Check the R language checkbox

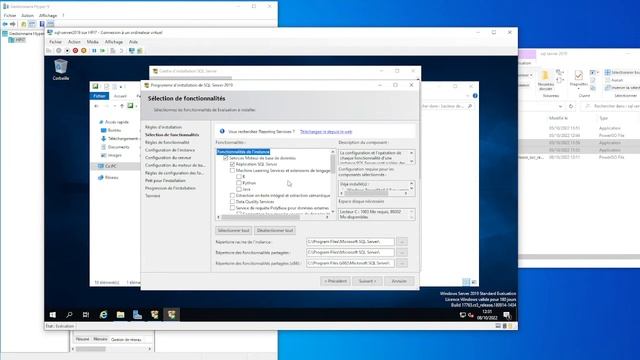tap(239, 177)
